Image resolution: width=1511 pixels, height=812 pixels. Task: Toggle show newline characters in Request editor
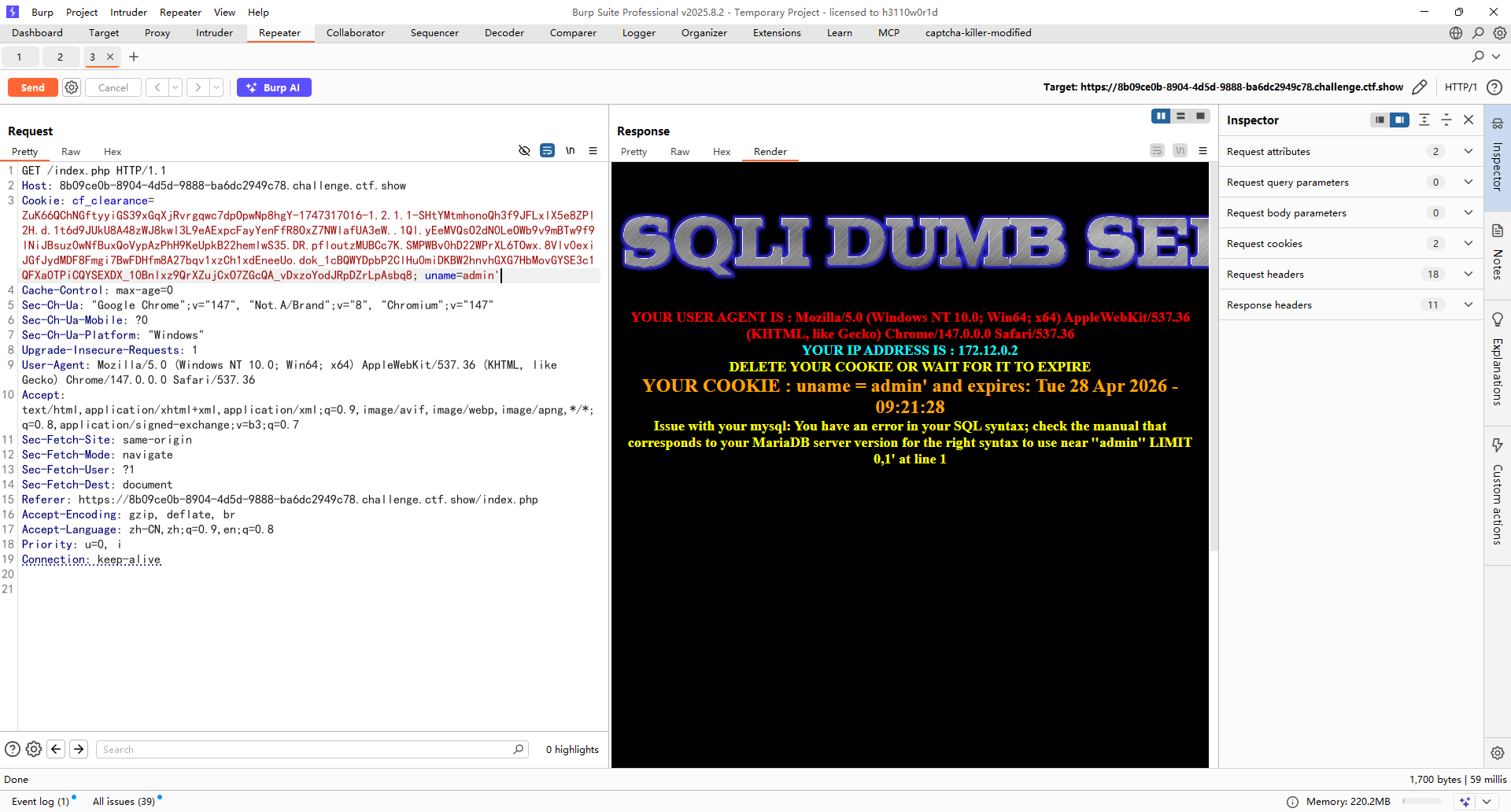pos(570,151)
